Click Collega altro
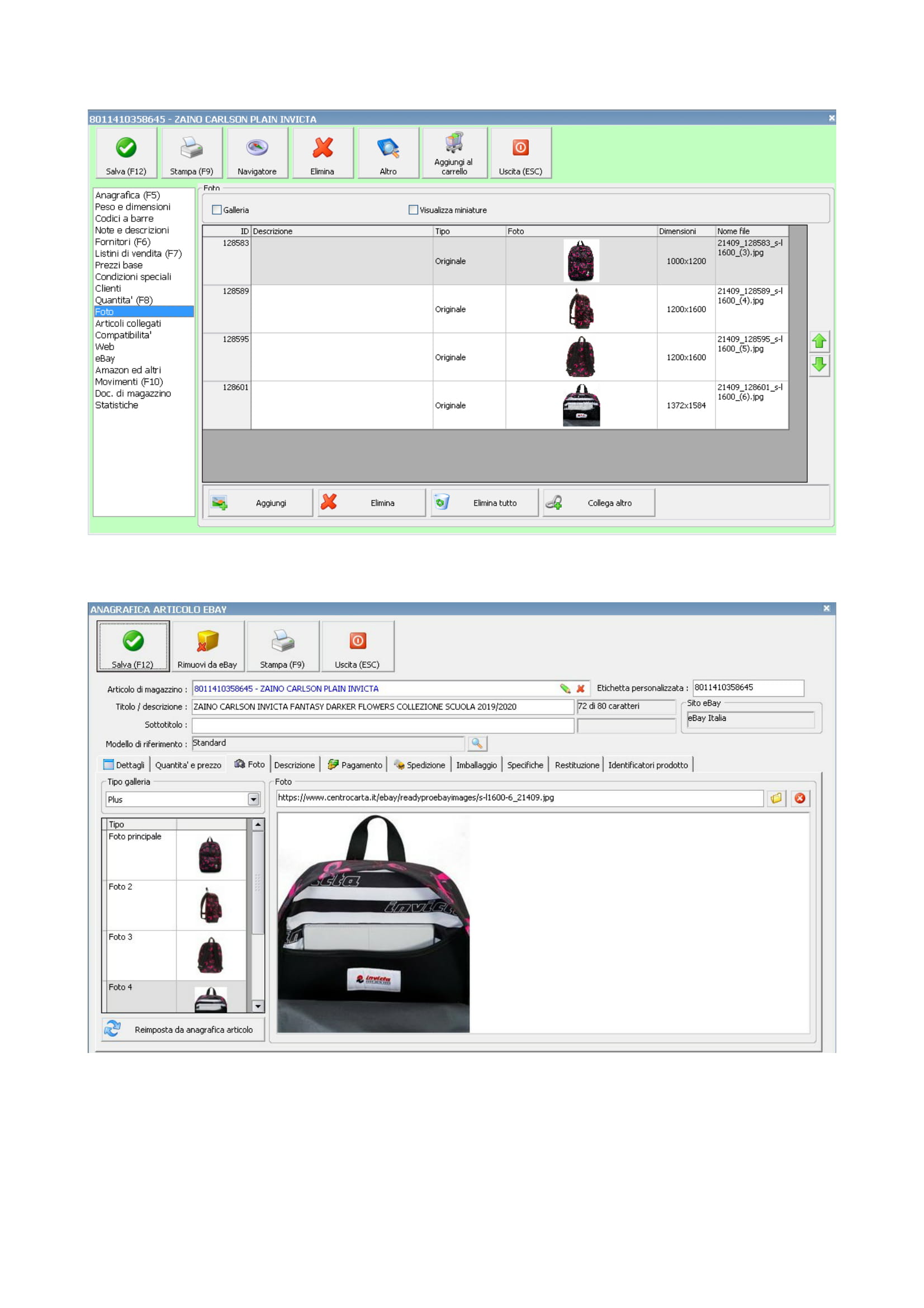924x1308 pixels. [x=598, y=503]
